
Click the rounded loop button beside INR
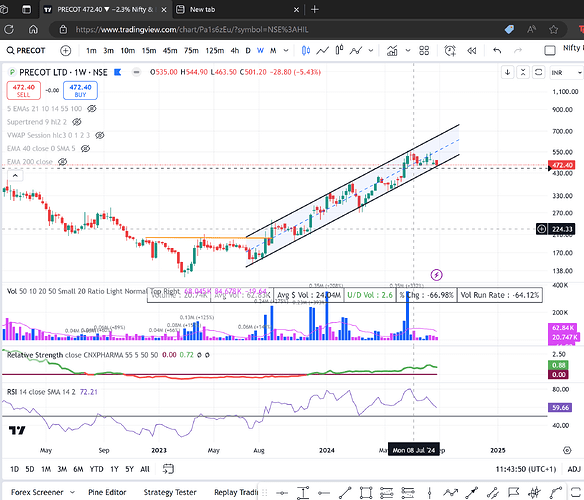tap(539, 72)
